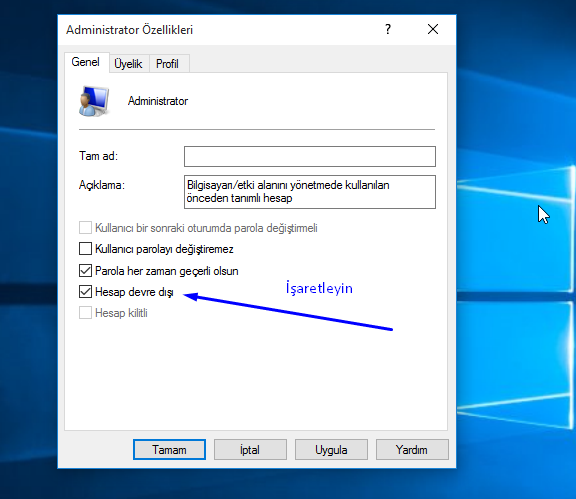Click the question mark help icon
576x499 pixels.
click(x=388, y=29)
